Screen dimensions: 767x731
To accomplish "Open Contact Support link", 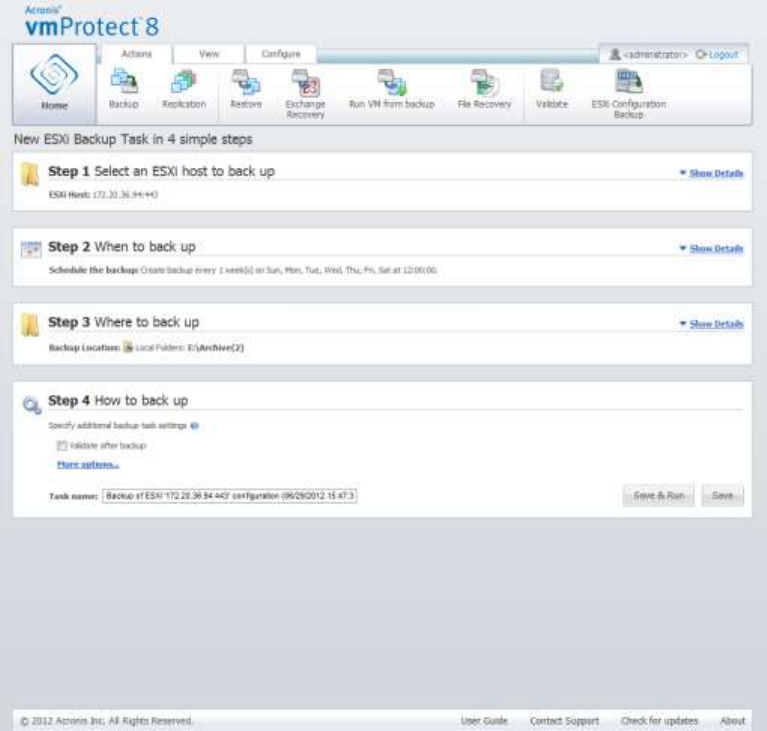I will click(x=564, y=721).
